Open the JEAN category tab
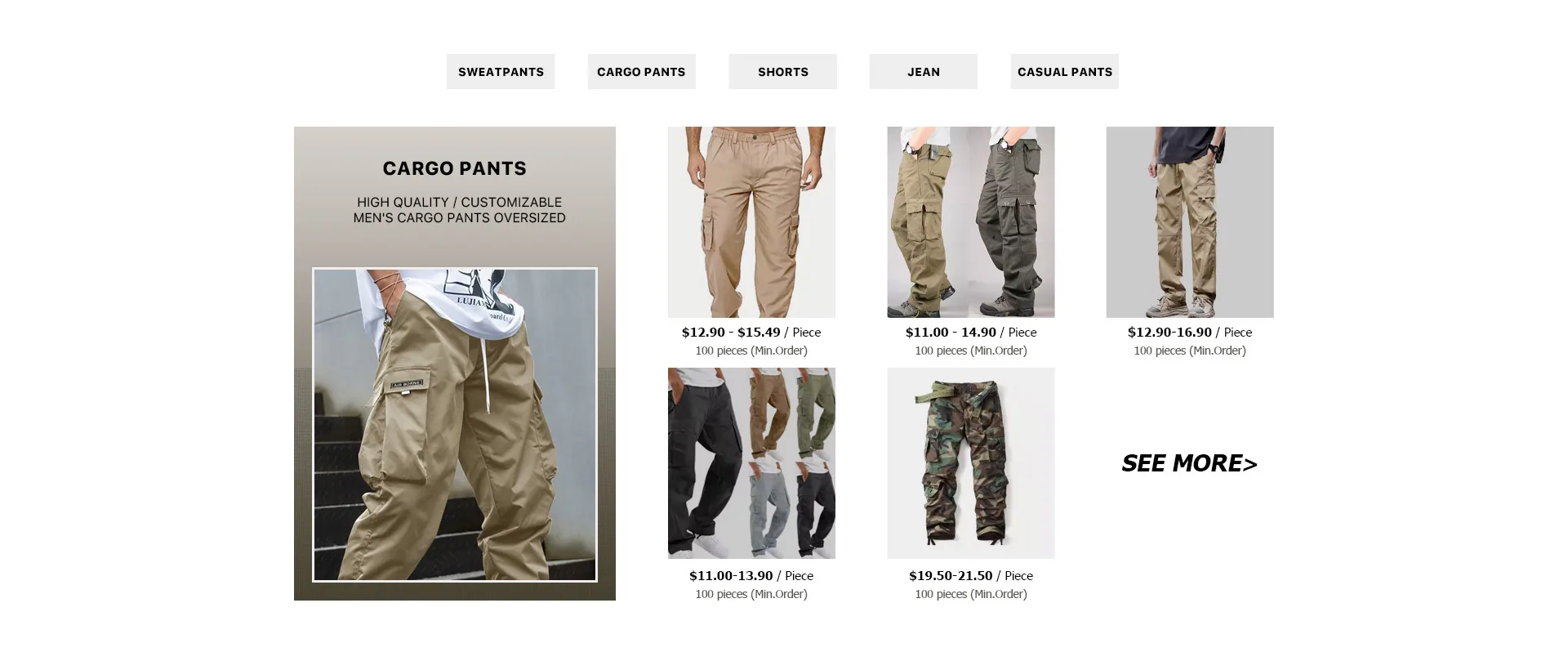The image size is (1568, 670). pyautogui.click(x=924, y=72)
